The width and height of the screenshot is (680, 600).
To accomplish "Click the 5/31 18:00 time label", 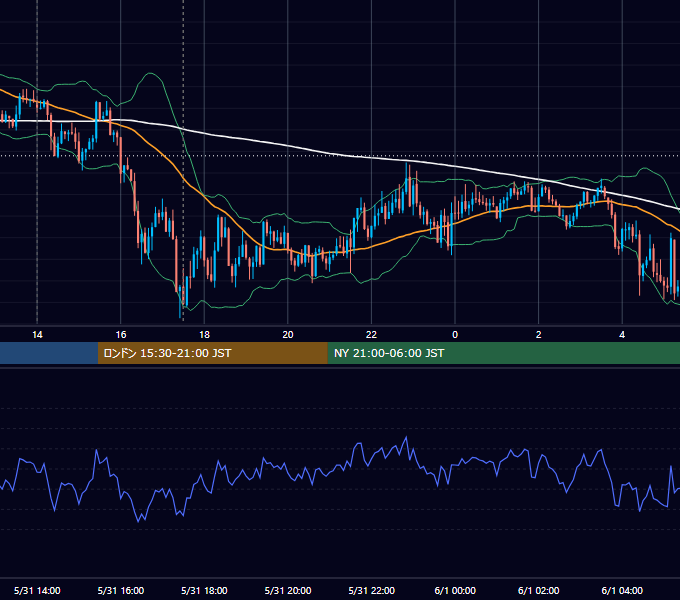I will (204, 590).
